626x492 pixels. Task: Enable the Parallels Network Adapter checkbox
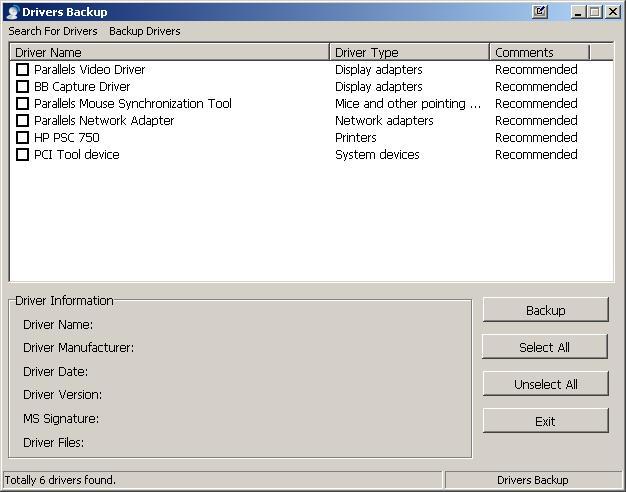point(22,121)
